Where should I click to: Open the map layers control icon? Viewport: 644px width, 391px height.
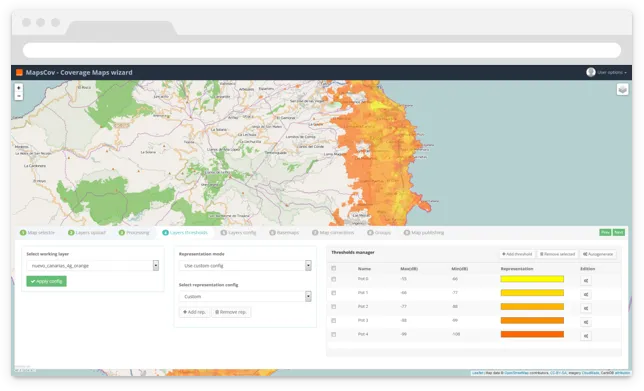[622, 89]
